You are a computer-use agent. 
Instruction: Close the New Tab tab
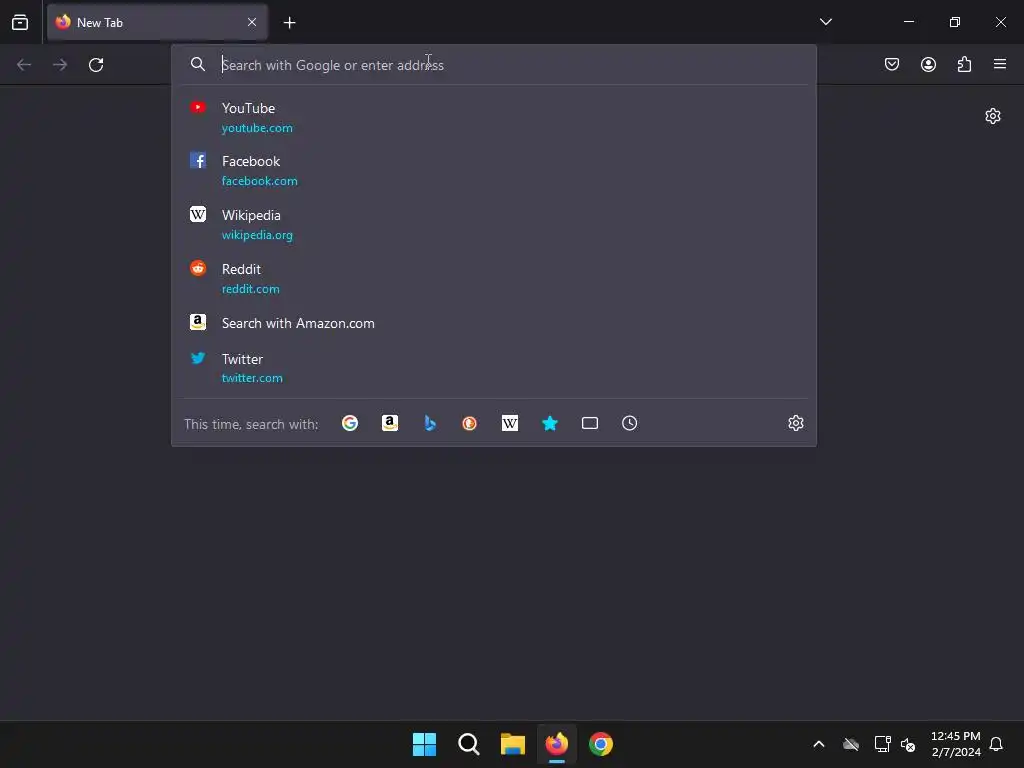[252, 22]
